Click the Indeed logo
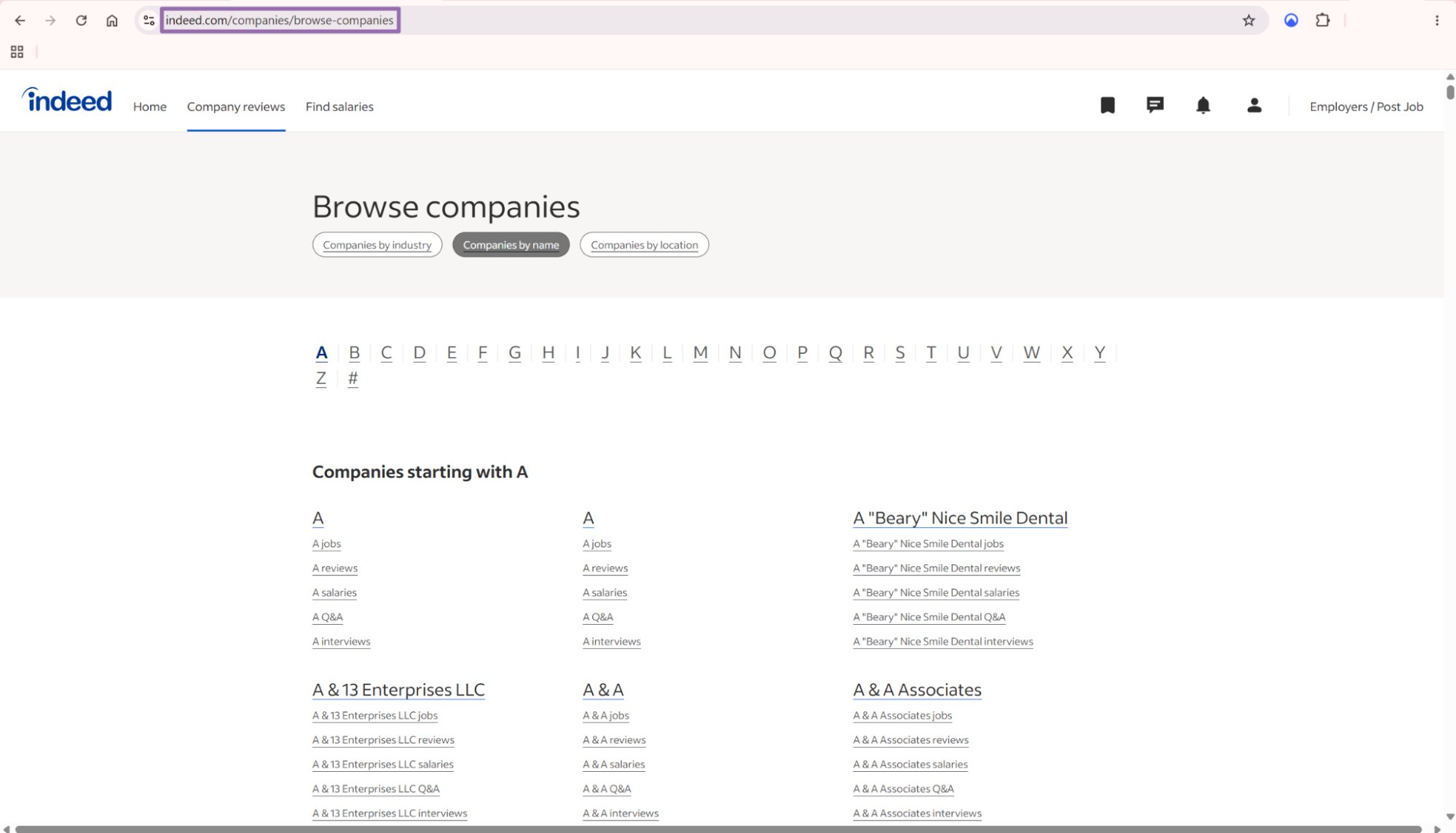The image size is (1456, 833). click(x=67, y=100)
